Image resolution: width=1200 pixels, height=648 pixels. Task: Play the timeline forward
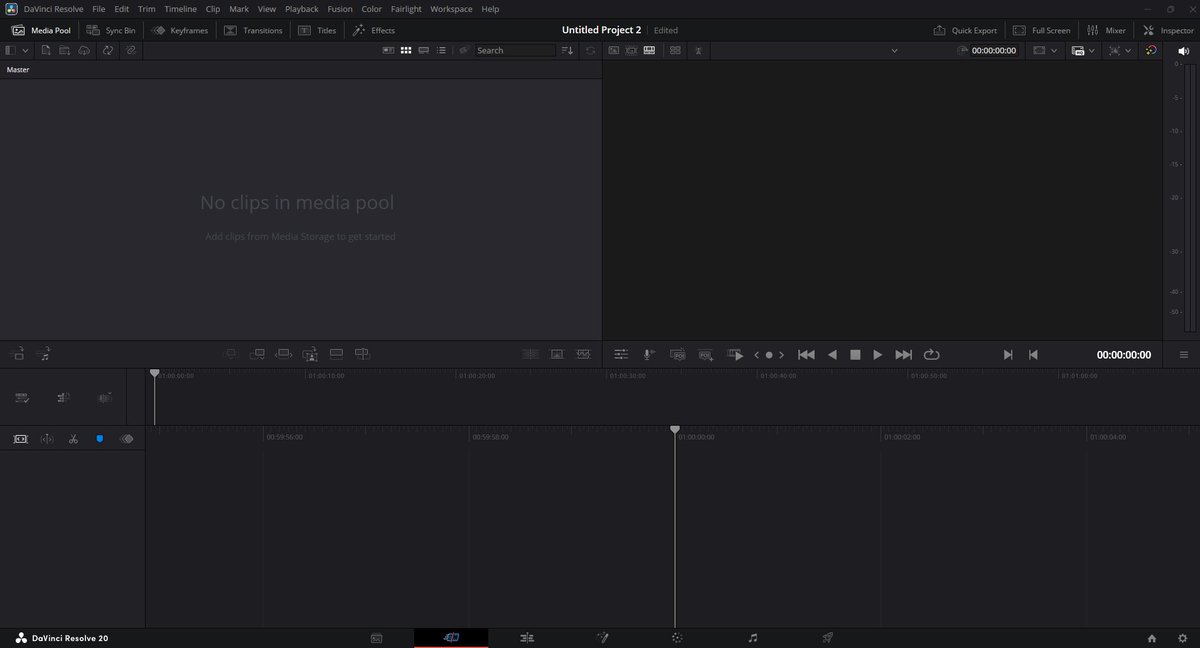click(878, 354)
